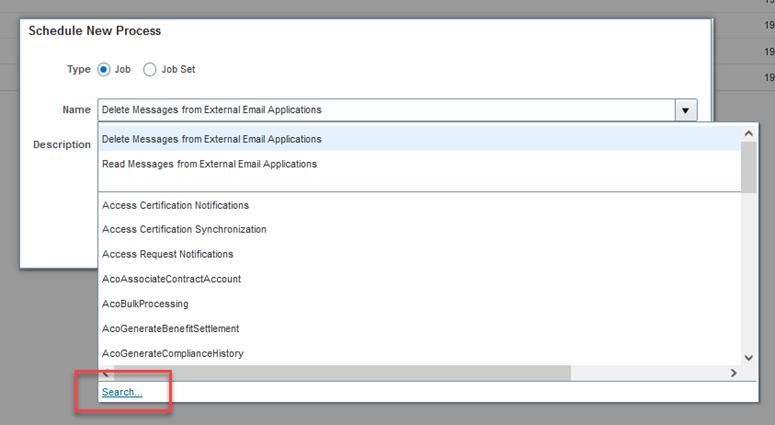Click the list scroll up arrow
This screenshot has height=425, width=775.
pyautogui.click(x=749, y=133)
